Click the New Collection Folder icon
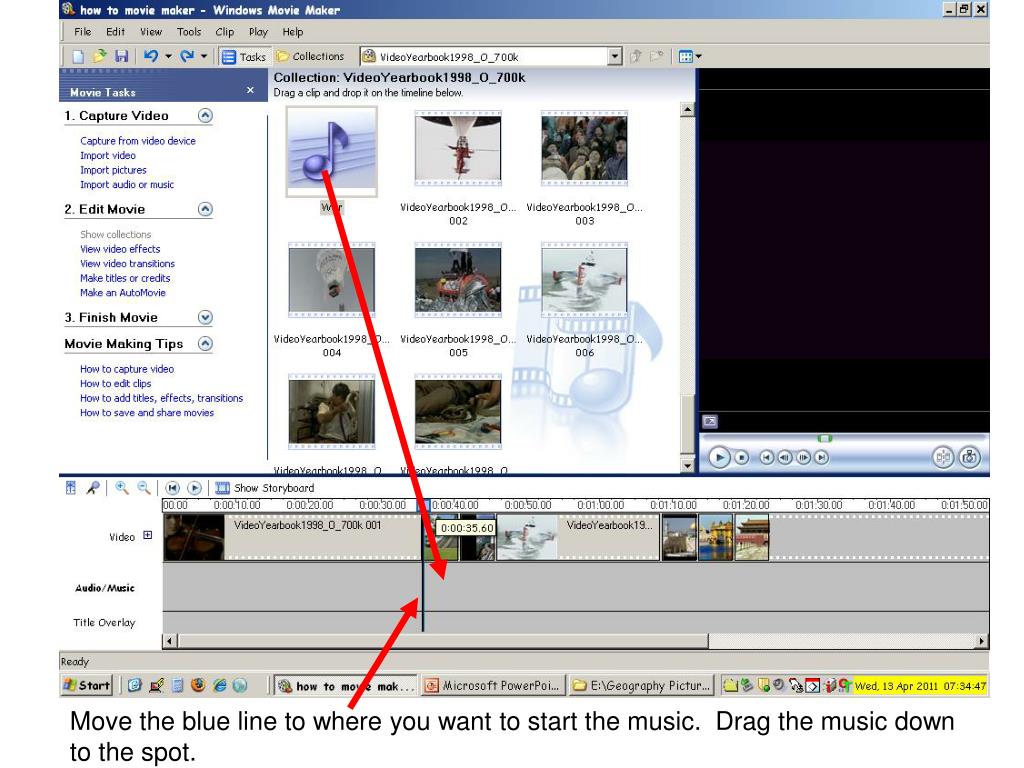This screenshot has height=768, width=1024. [x=657, y=56]
